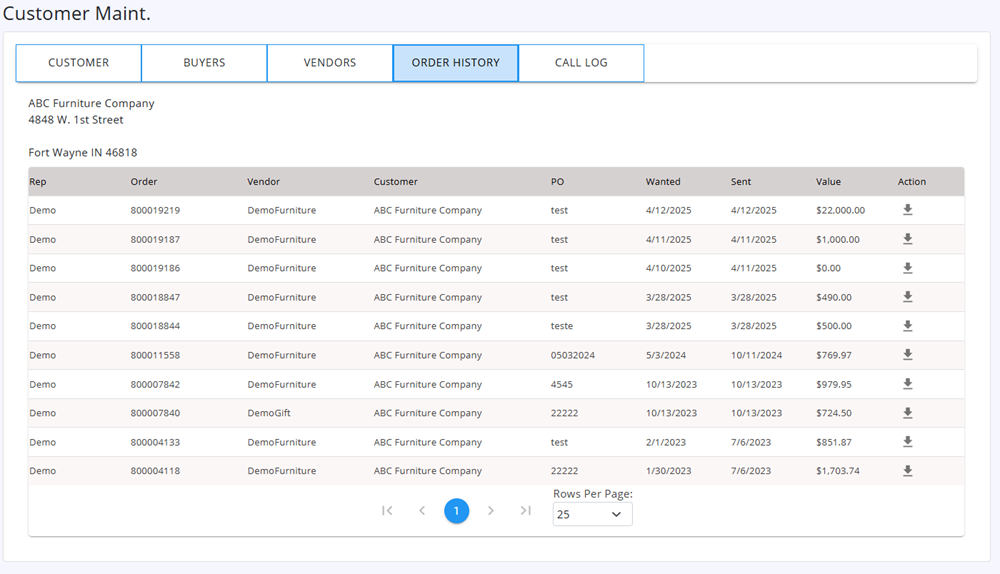Switch to the Customer tab

point(79,63)
